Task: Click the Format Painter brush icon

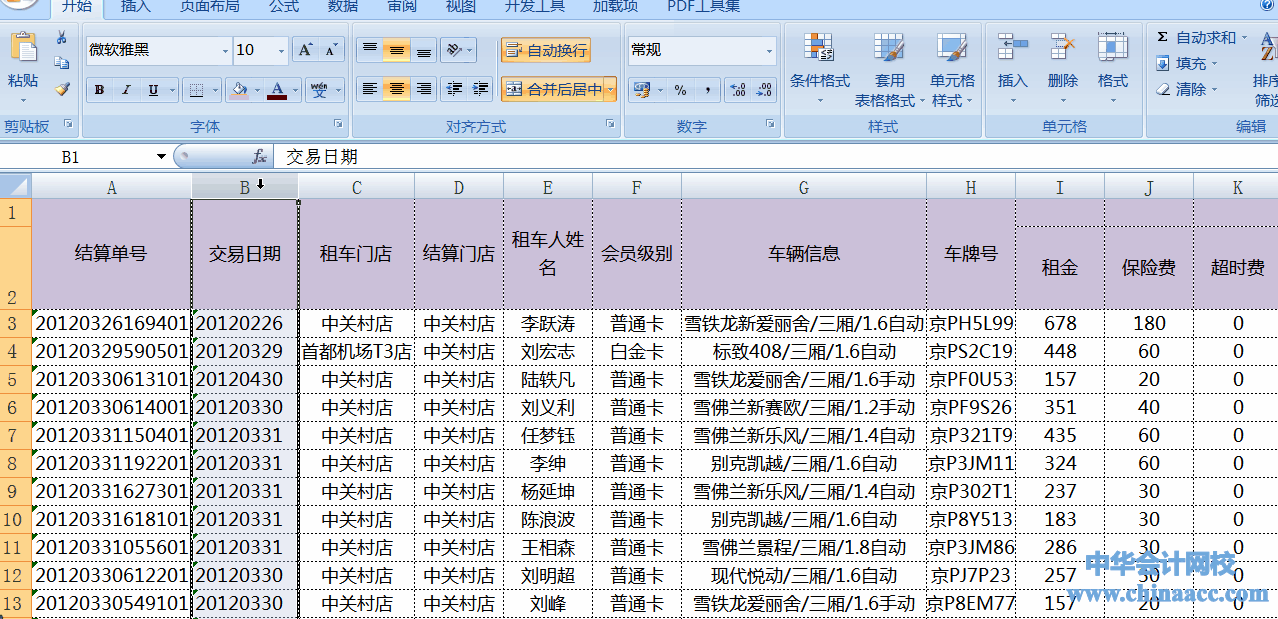Action: pos(62,89)
